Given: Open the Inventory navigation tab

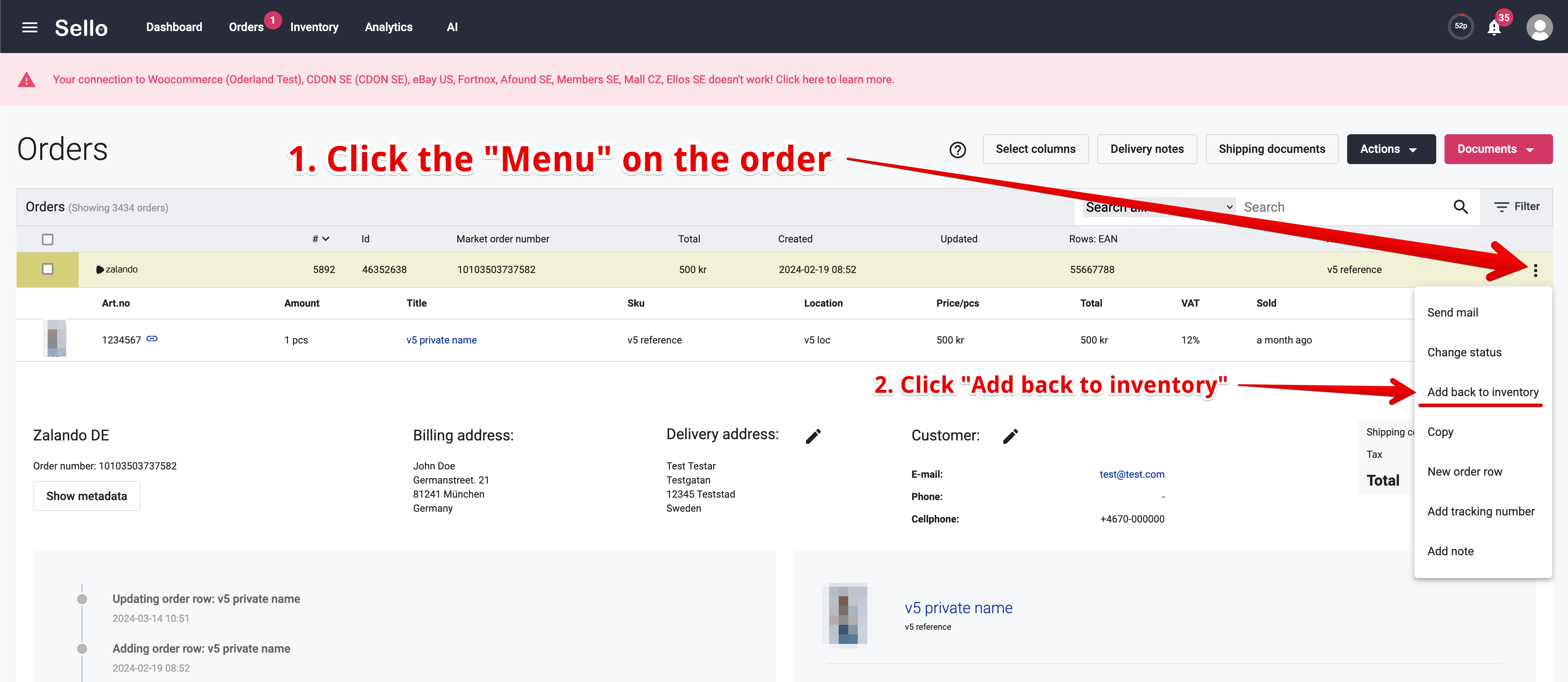Looking at the screenshot, I should coord(314,27).
